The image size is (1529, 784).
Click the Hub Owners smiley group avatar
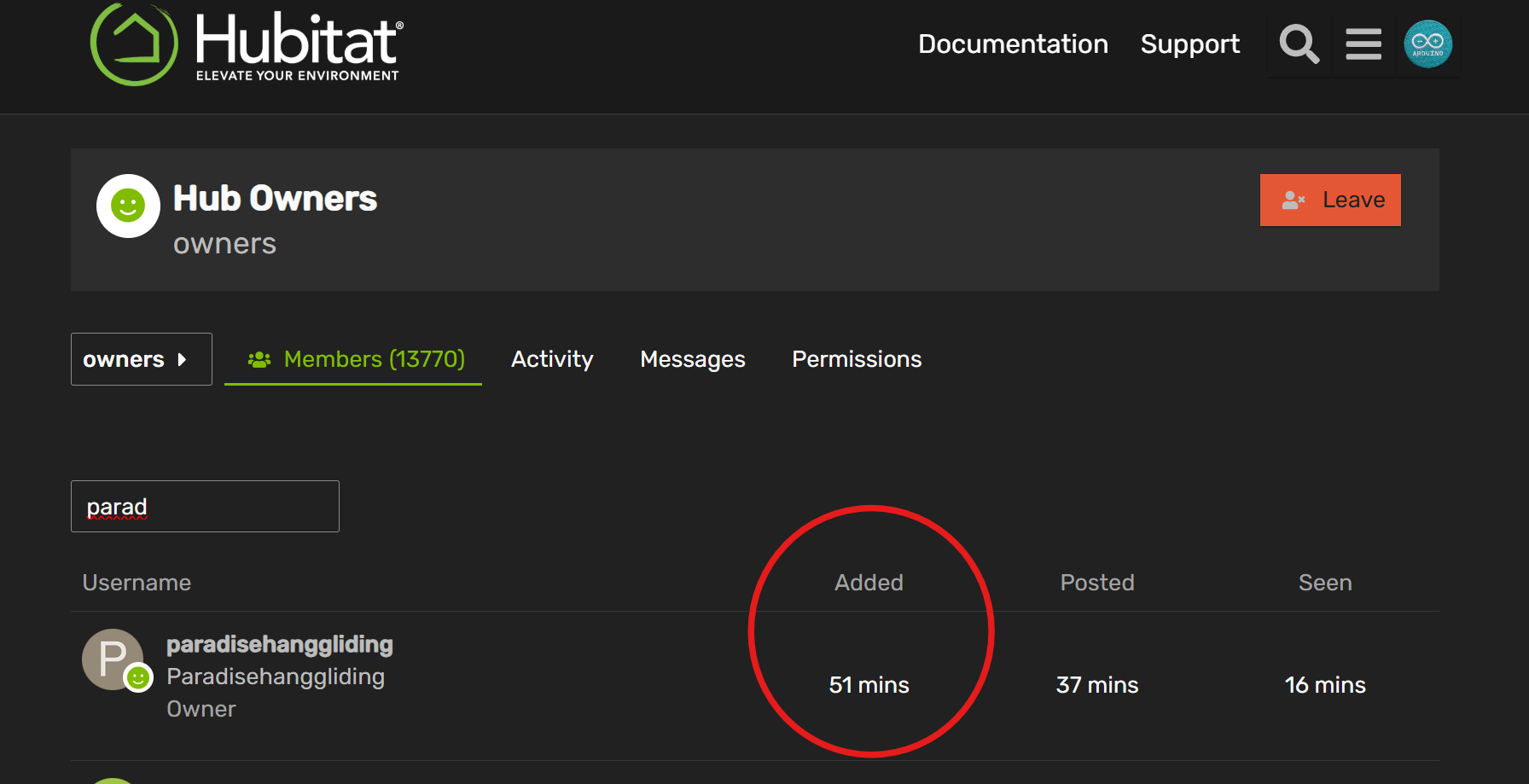128,206
